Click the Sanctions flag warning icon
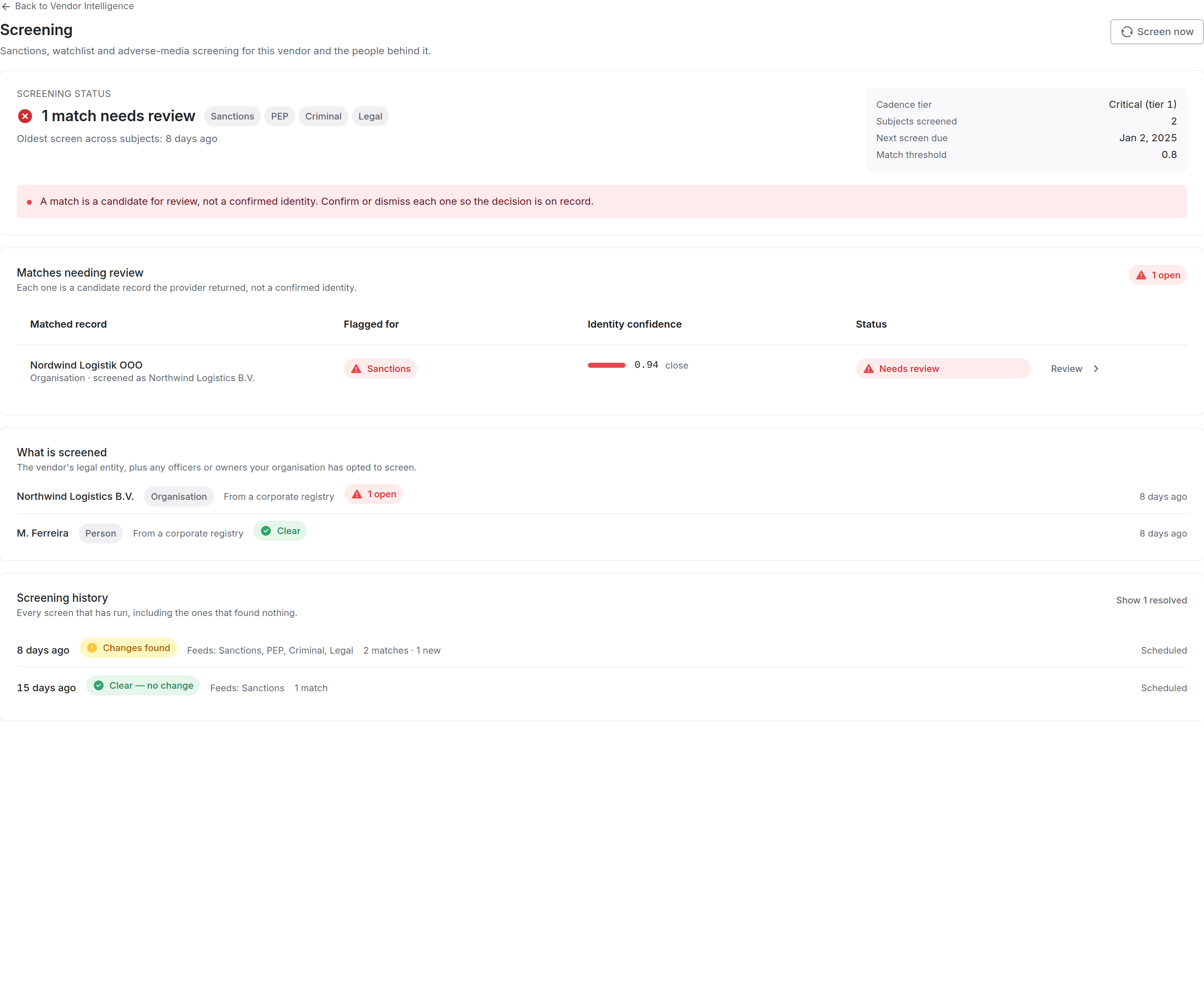Screen dimensions: 1204x1003 pyautogui.click(x=356, y=369)
